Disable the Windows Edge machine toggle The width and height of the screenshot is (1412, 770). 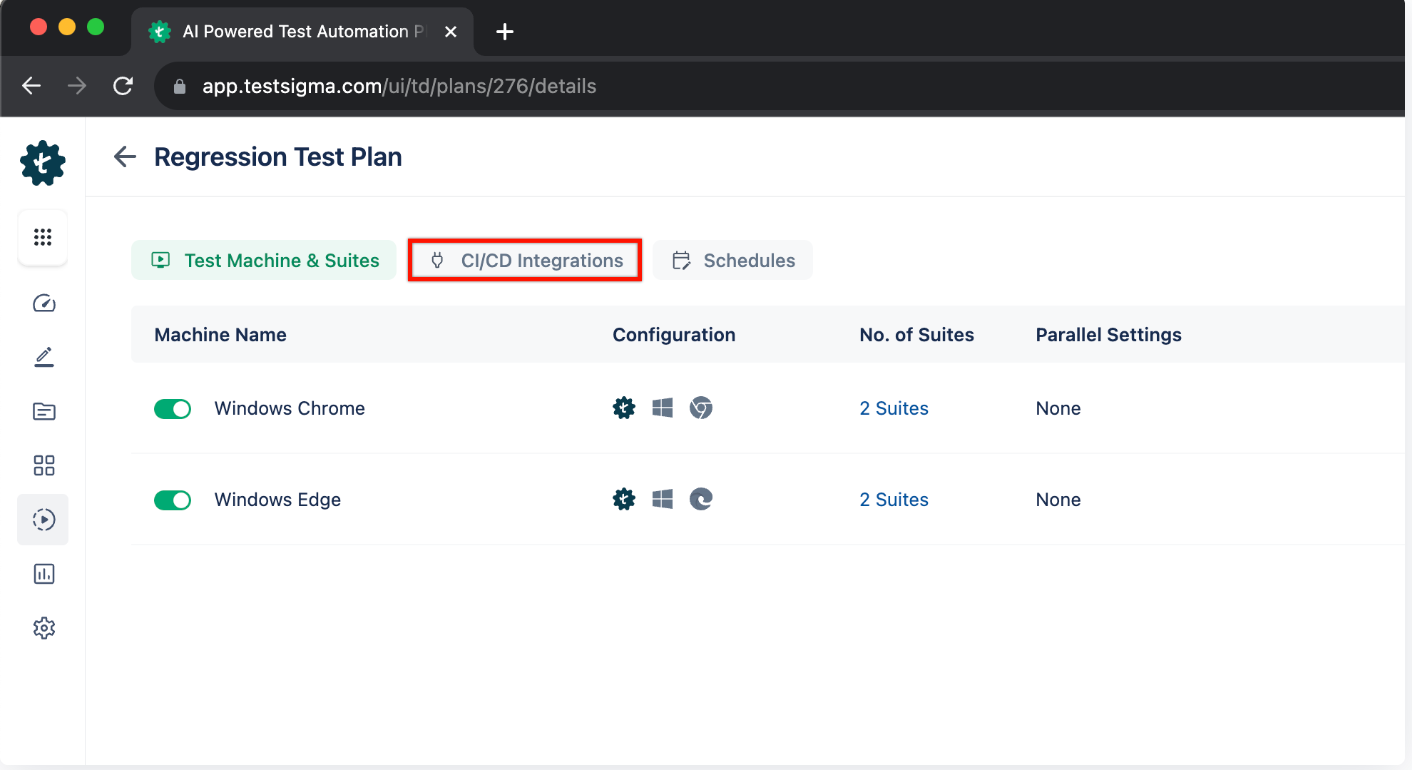172,499
